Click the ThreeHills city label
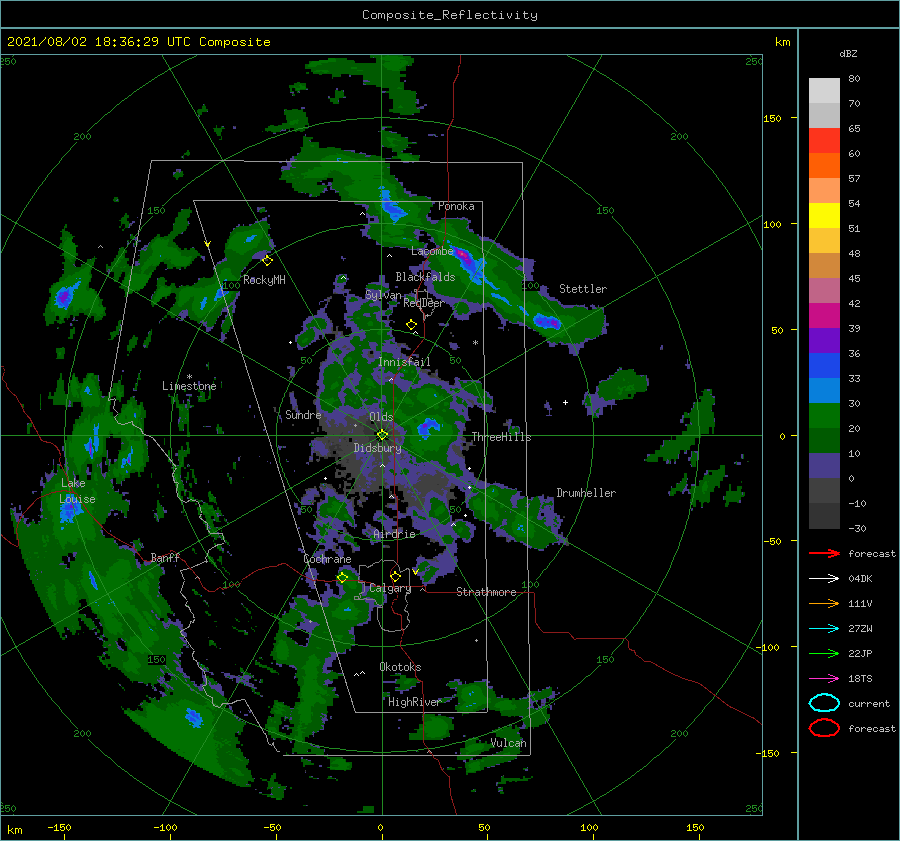Viewport: 900px width, 841px height. [501, 437]
